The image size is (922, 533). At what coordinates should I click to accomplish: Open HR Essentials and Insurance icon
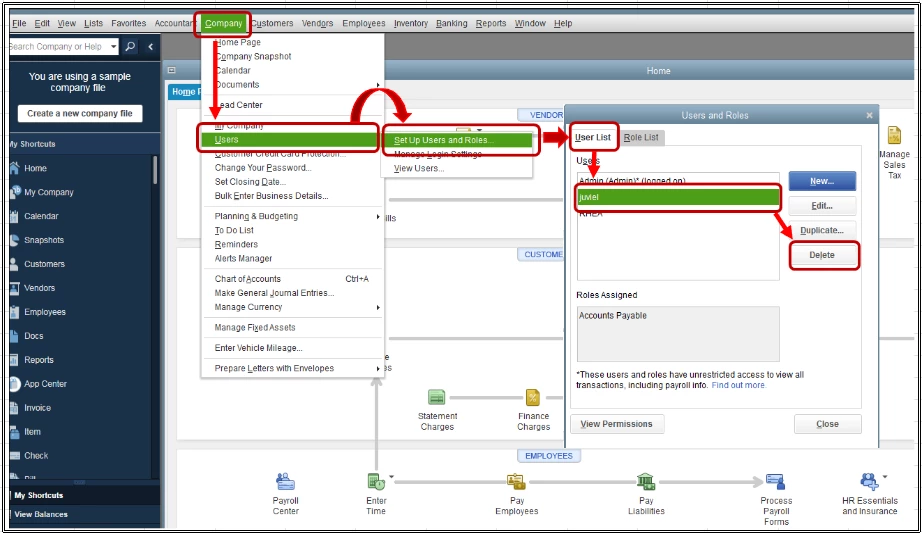pyautogui.click(x=869, y=482)
